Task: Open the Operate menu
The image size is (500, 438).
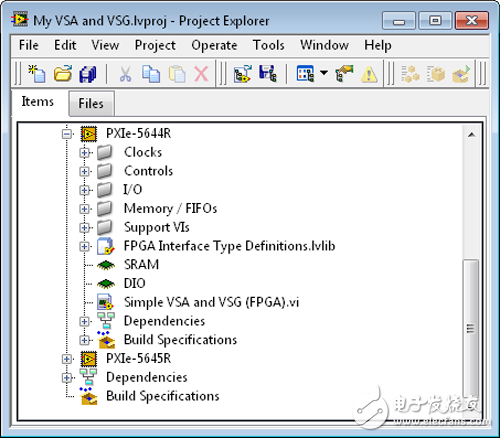Action: coord(214,45)
